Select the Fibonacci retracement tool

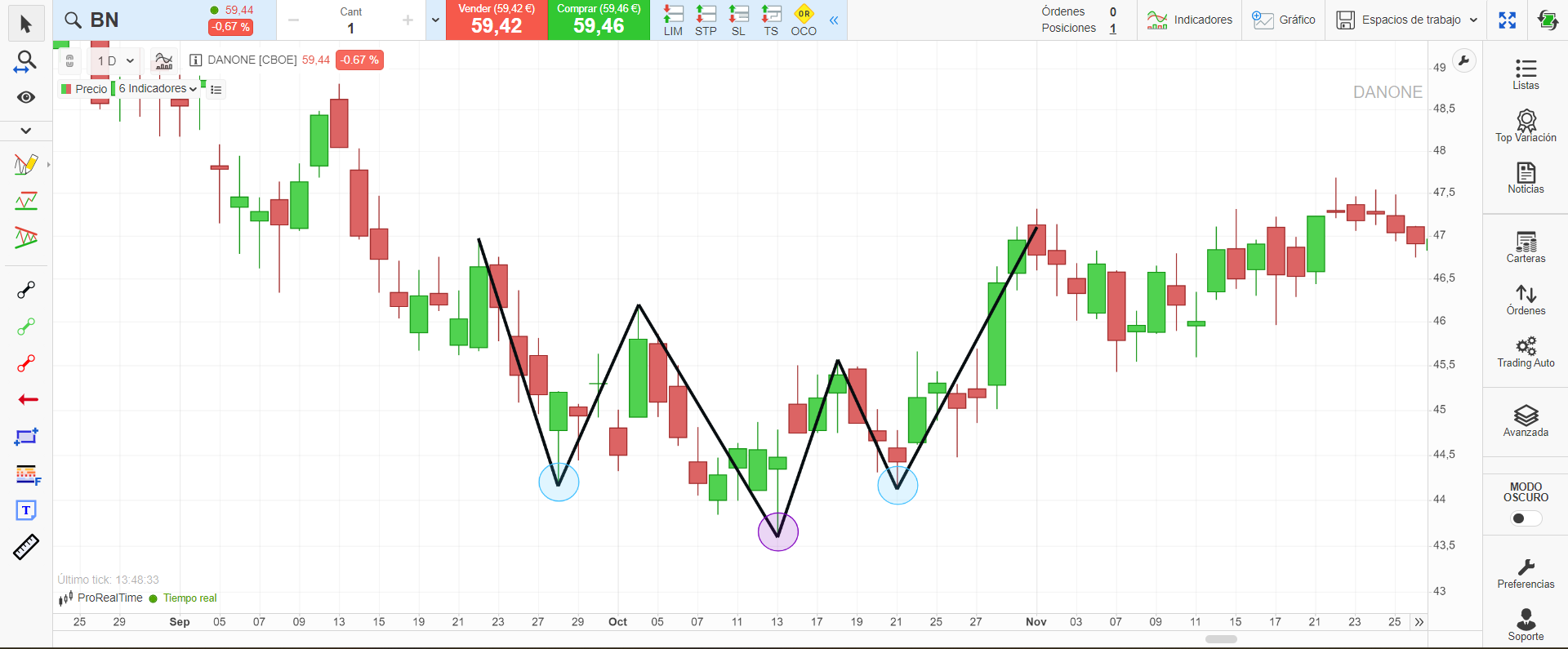pyautogui.click(x=28, y=473)
